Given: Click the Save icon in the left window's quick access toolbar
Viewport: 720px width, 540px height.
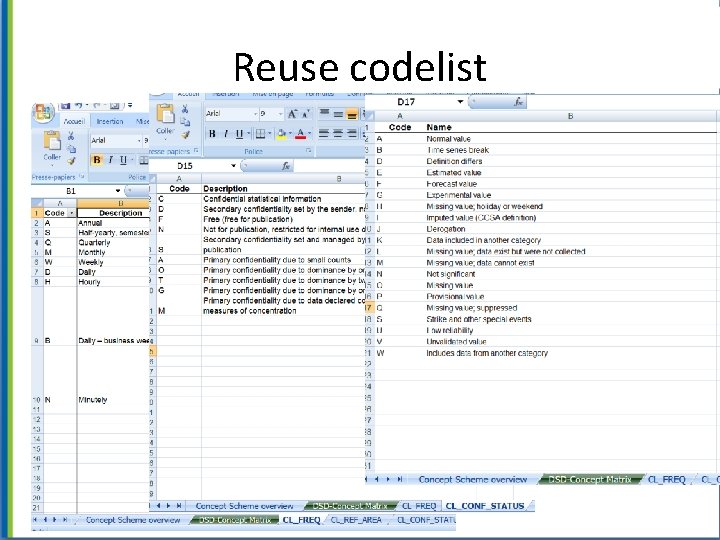Looking at the screenshot, I should [65, 106].
